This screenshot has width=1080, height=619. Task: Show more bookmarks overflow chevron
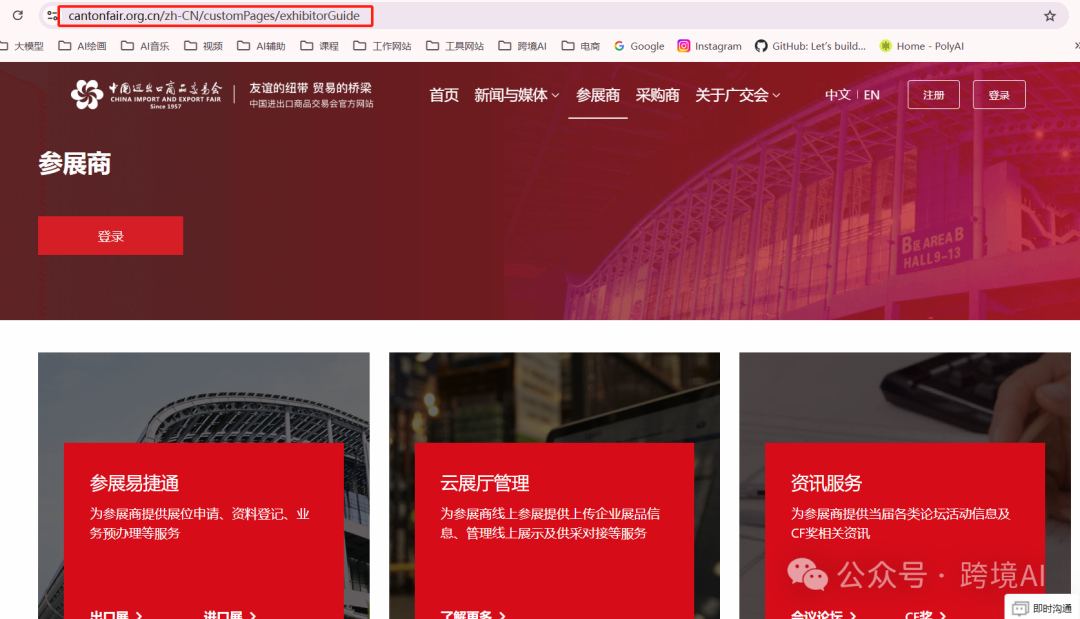(x=1077, y=46)
